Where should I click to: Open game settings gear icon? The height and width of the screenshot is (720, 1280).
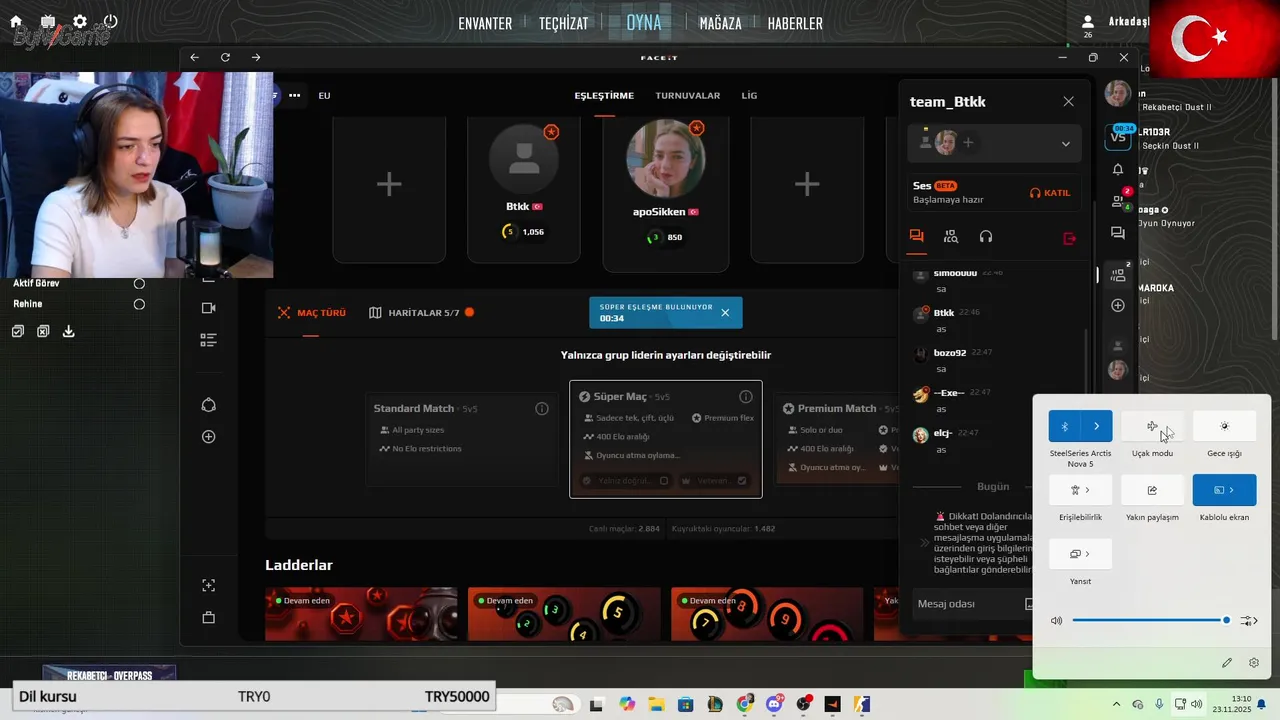click(x=80, y=21)
